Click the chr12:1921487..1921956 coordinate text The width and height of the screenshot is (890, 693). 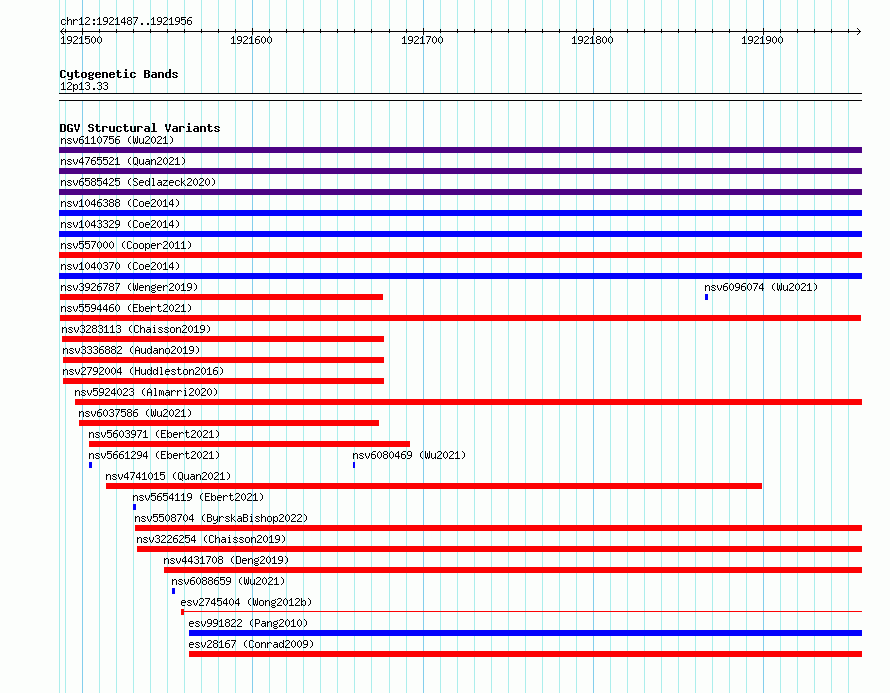pos(126,21)
